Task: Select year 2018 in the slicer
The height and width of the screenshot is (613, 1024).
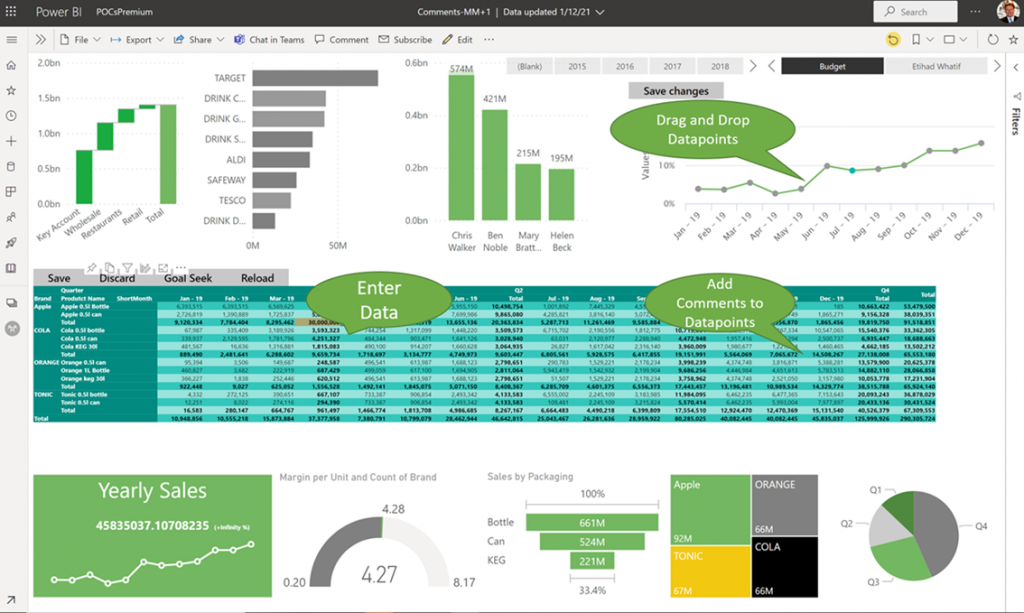Action: (720, 66)
